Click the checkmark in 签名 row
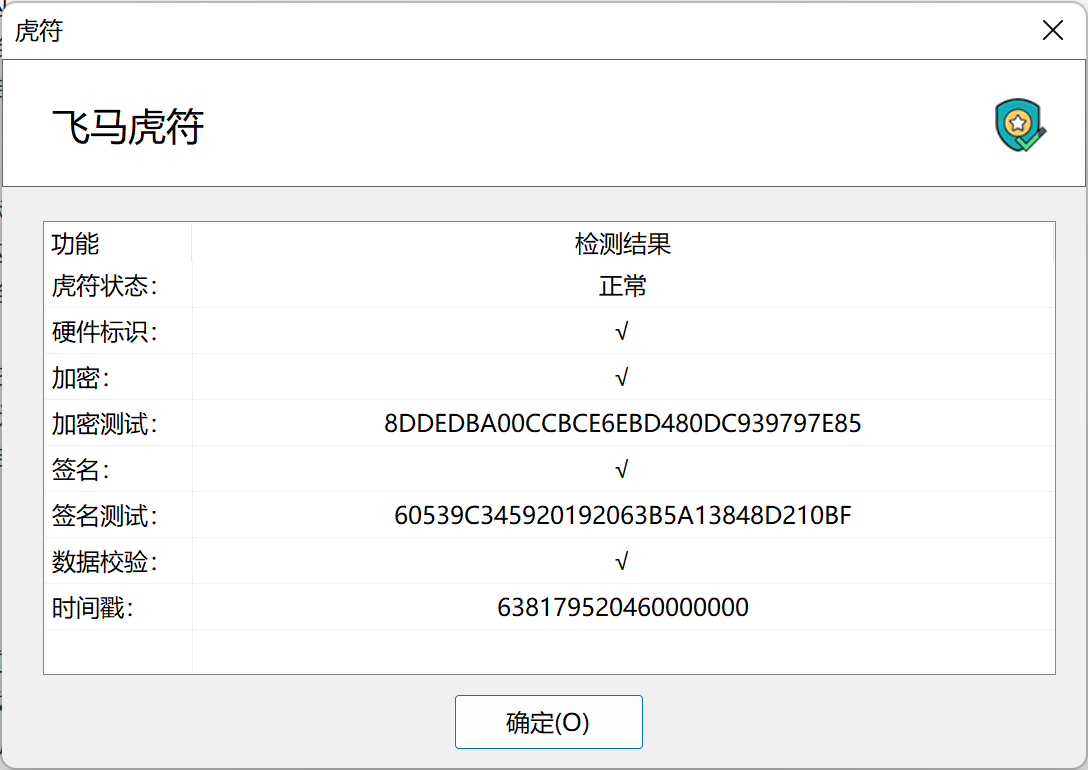 622,470
